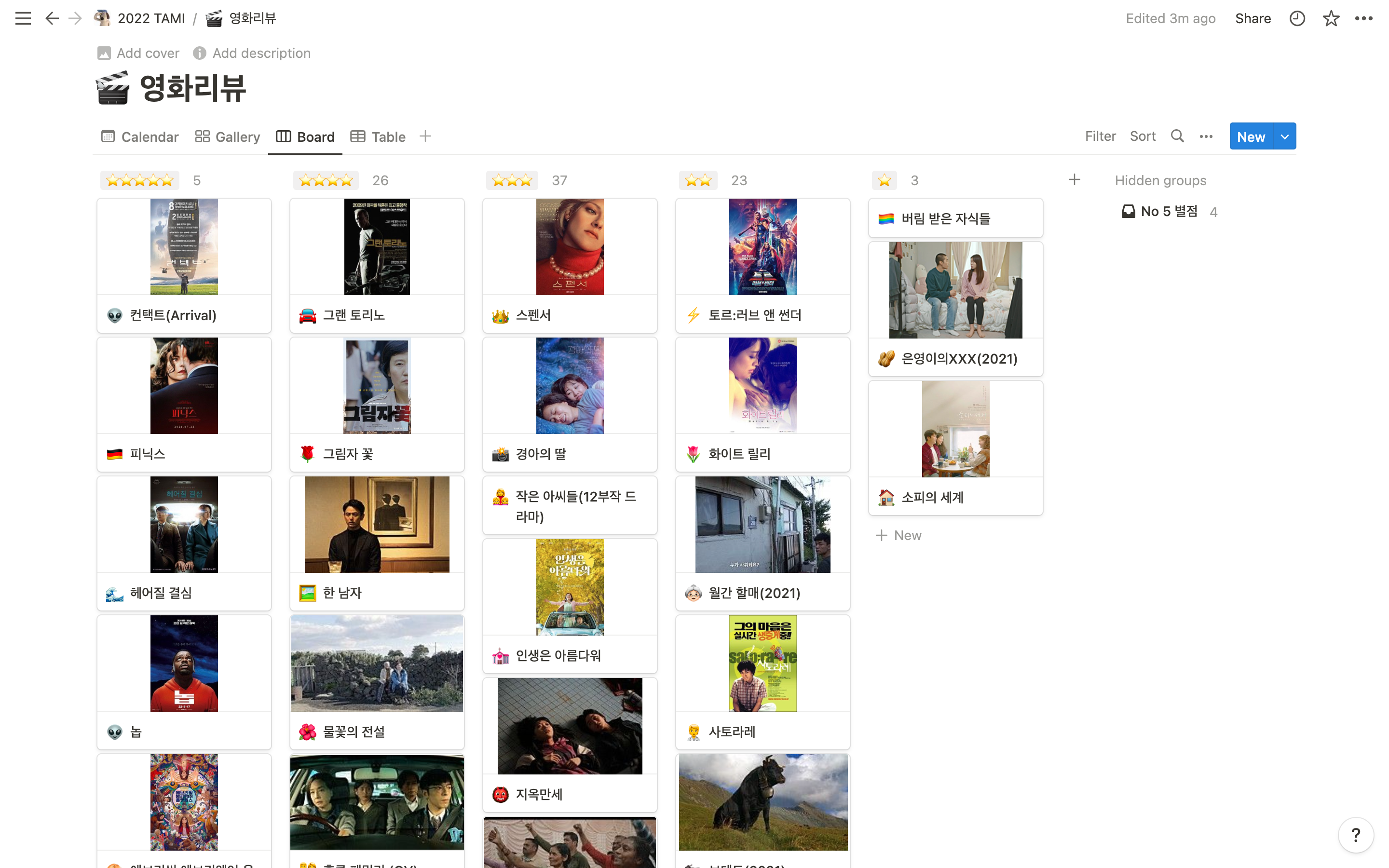Click the 영화리뷰 page title
The height and width of the screenshot is (868, 1389).
(193, 88)
